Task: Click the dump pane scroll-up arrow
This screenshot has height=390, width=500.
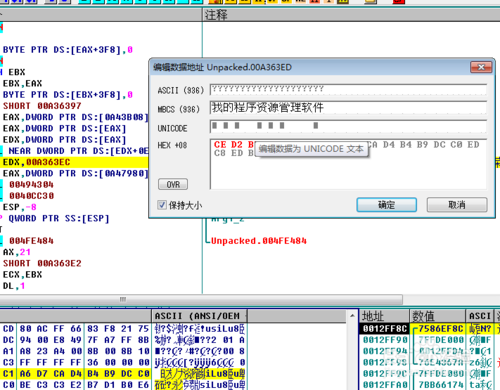Action: [352, 315]
